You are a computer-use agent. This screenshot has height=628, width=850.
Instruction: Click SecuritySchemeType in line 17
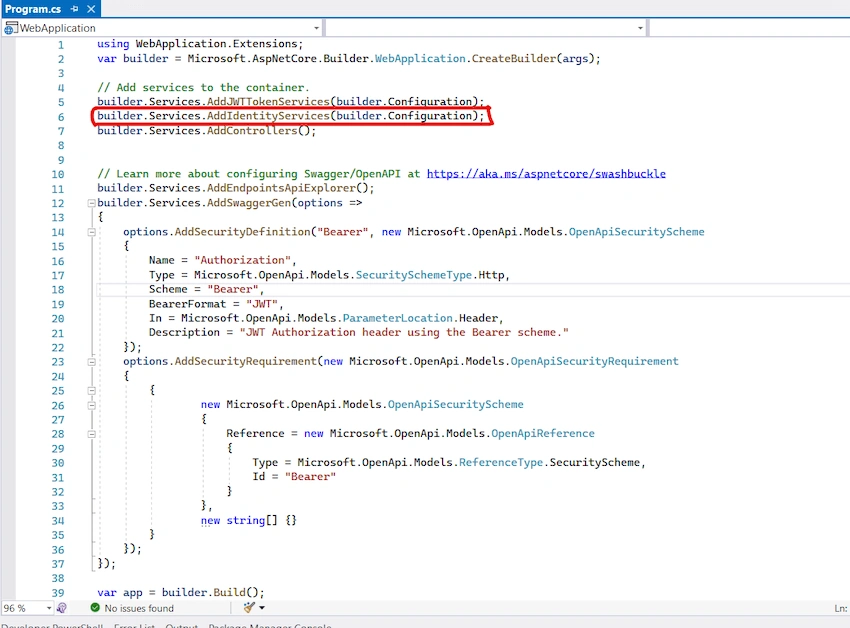(414, 275)
